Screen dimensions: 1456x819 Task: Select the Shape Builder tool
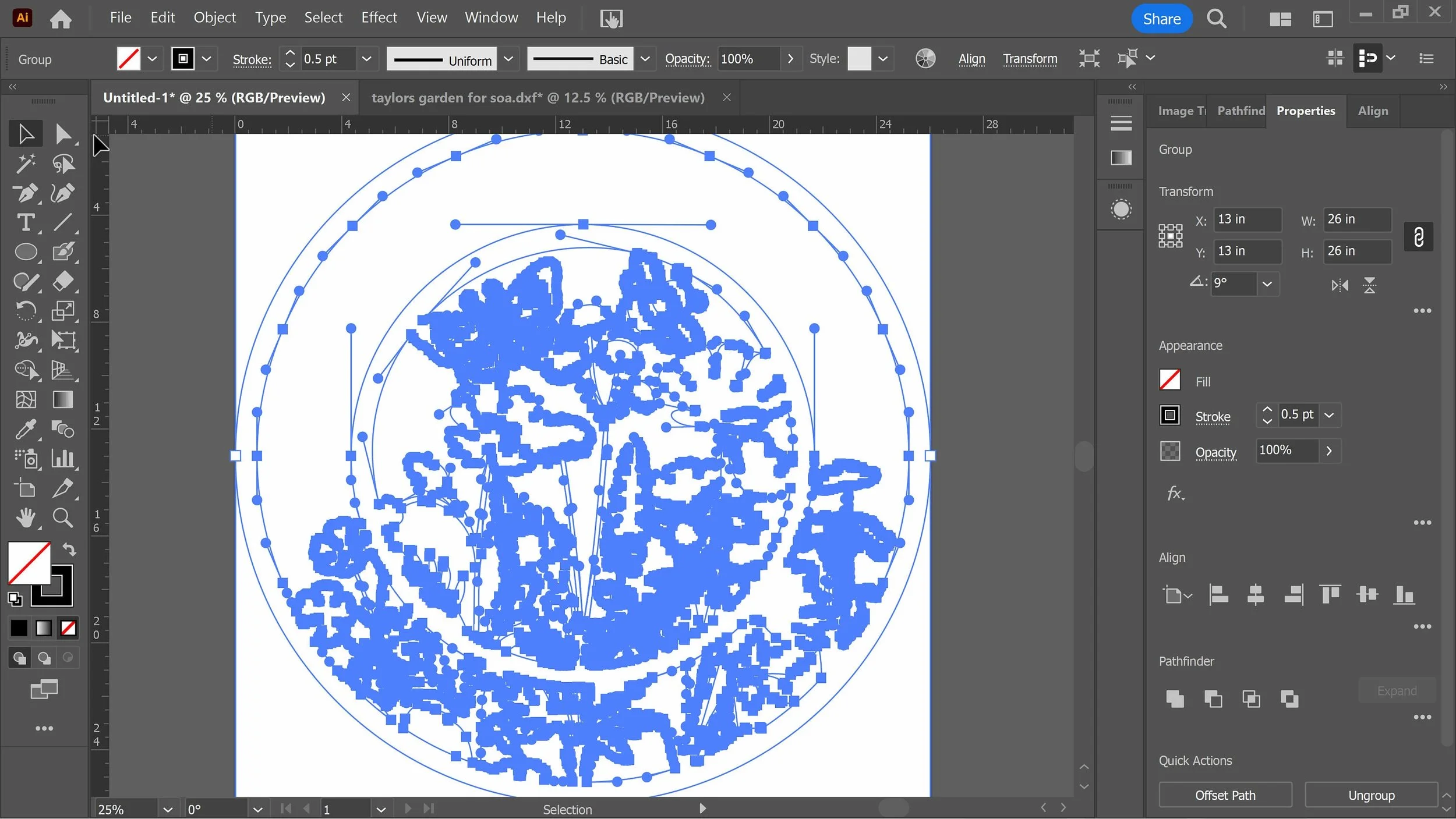pos(26,370)
